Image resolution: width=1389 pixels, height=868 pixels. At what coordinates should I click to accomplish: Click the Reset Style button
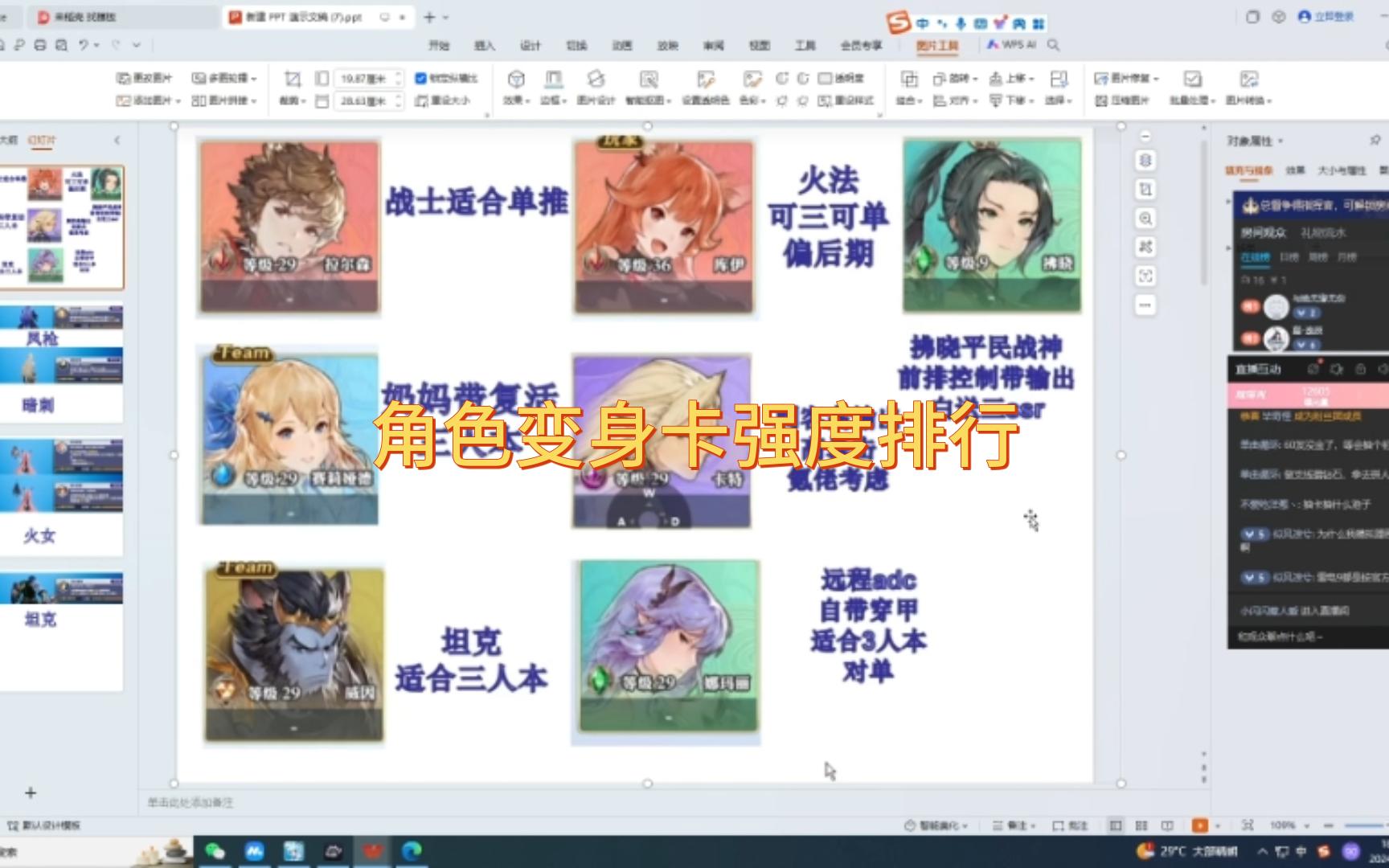[x=846, y=101]
